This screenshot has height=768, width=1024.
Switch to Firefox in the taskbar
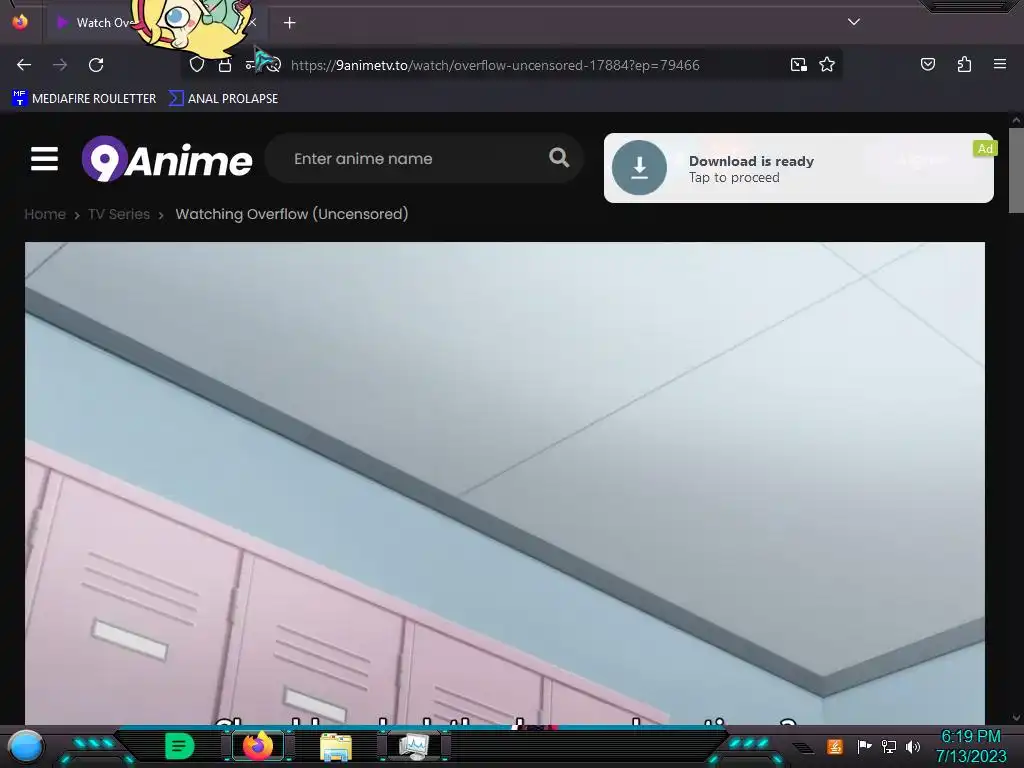tap(257, 746)
